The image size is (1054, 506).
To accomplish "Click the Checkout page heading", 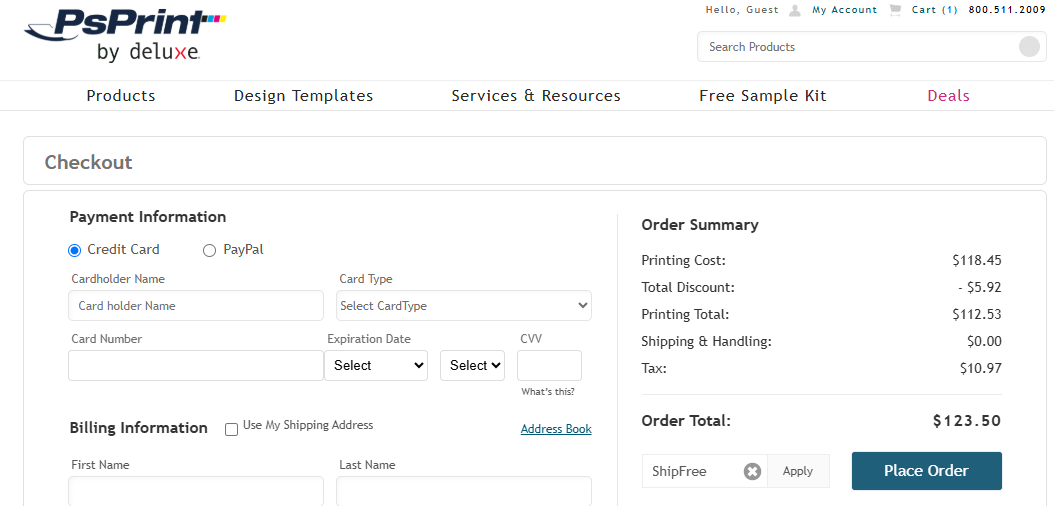I will coord(89,163).
